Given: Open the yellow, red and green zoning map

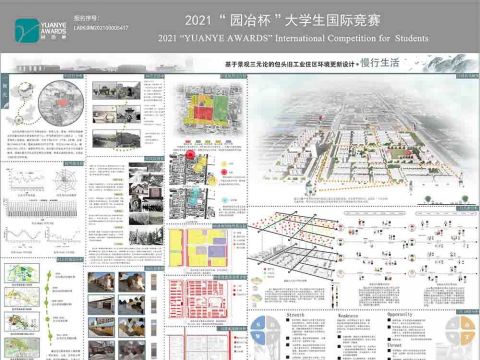Looking at the screenshot, I should (x=209, y=109).
